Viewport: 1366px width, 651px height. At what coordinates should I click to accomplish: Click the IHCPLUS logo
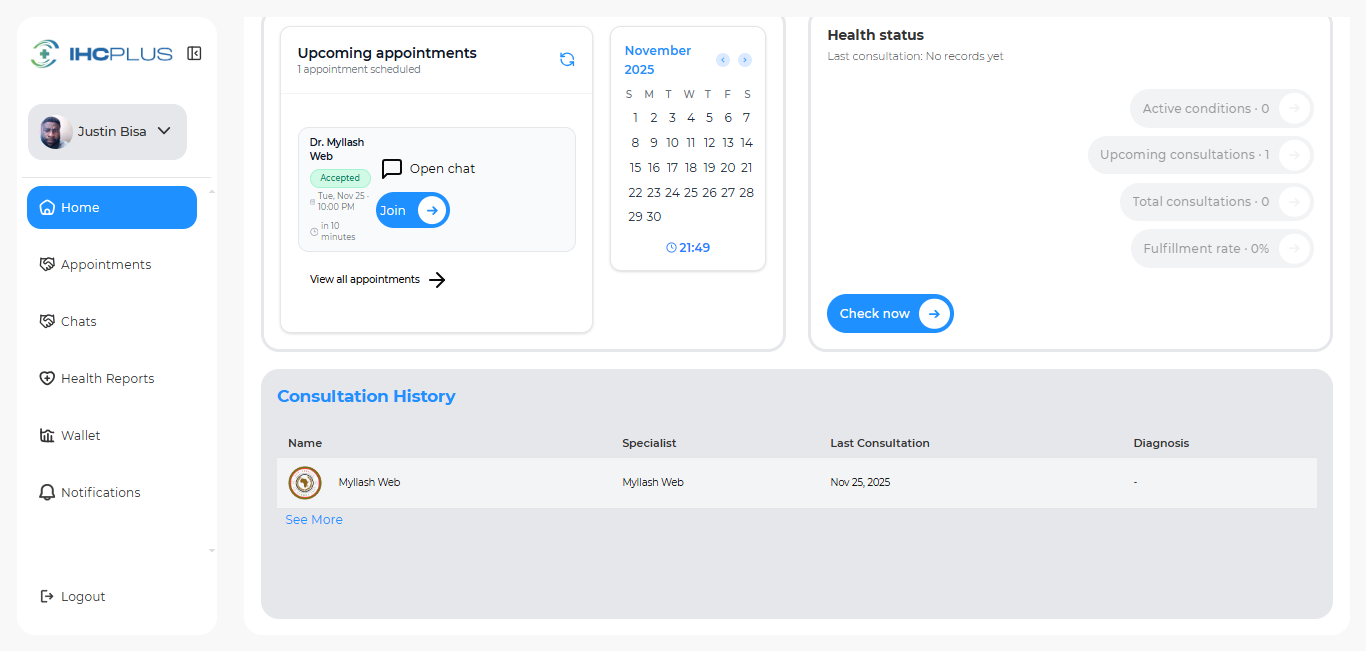tap(102, 53)
